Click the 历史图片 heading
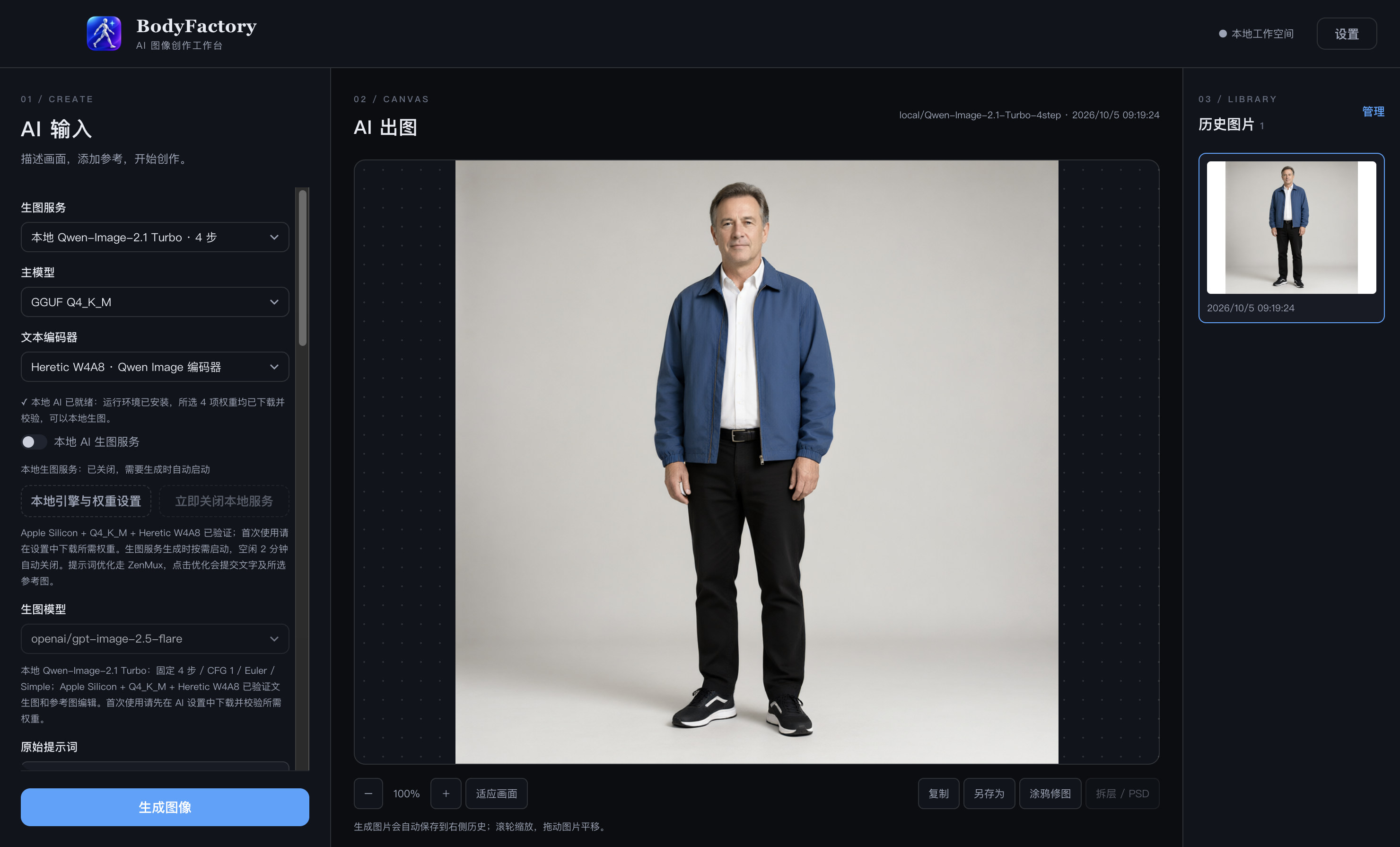1400x847 pixels. pyautogui.click(x=1226, y=124)
